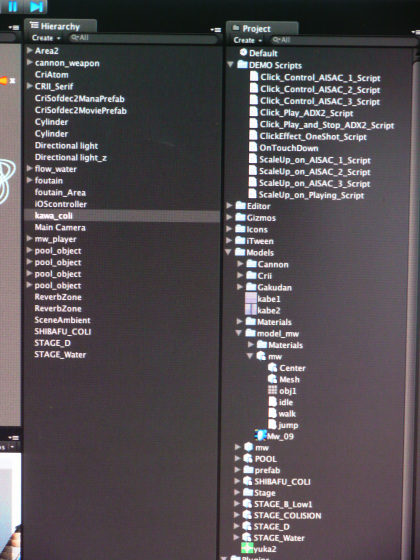
Task: Click the POOL prefab icon
Action: 248,458
